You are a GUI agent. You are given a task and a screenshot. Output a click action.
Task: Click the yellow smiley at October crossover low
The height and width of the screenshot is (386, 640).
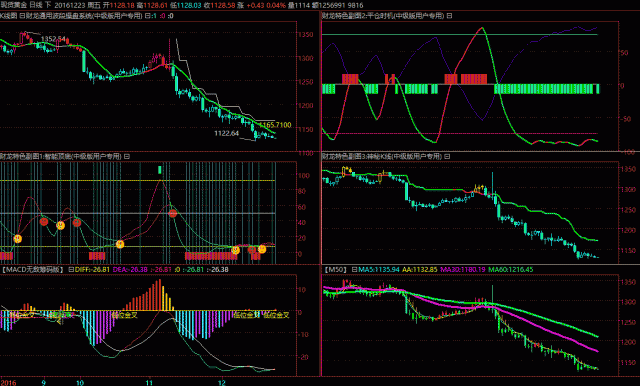coord(120,244)
